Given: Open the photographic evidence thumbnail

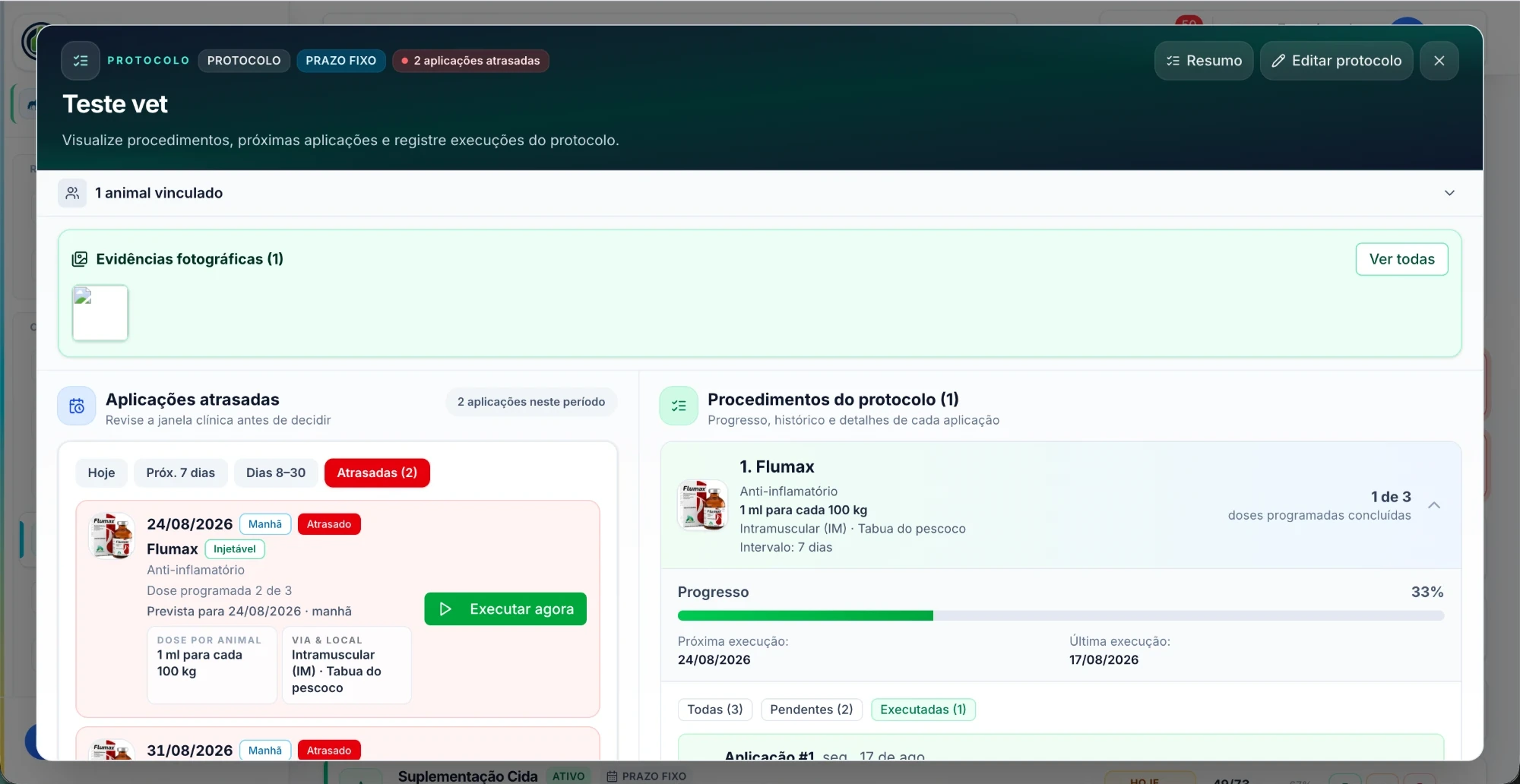Looking at the screenshot, I should (x=100, y=313).
